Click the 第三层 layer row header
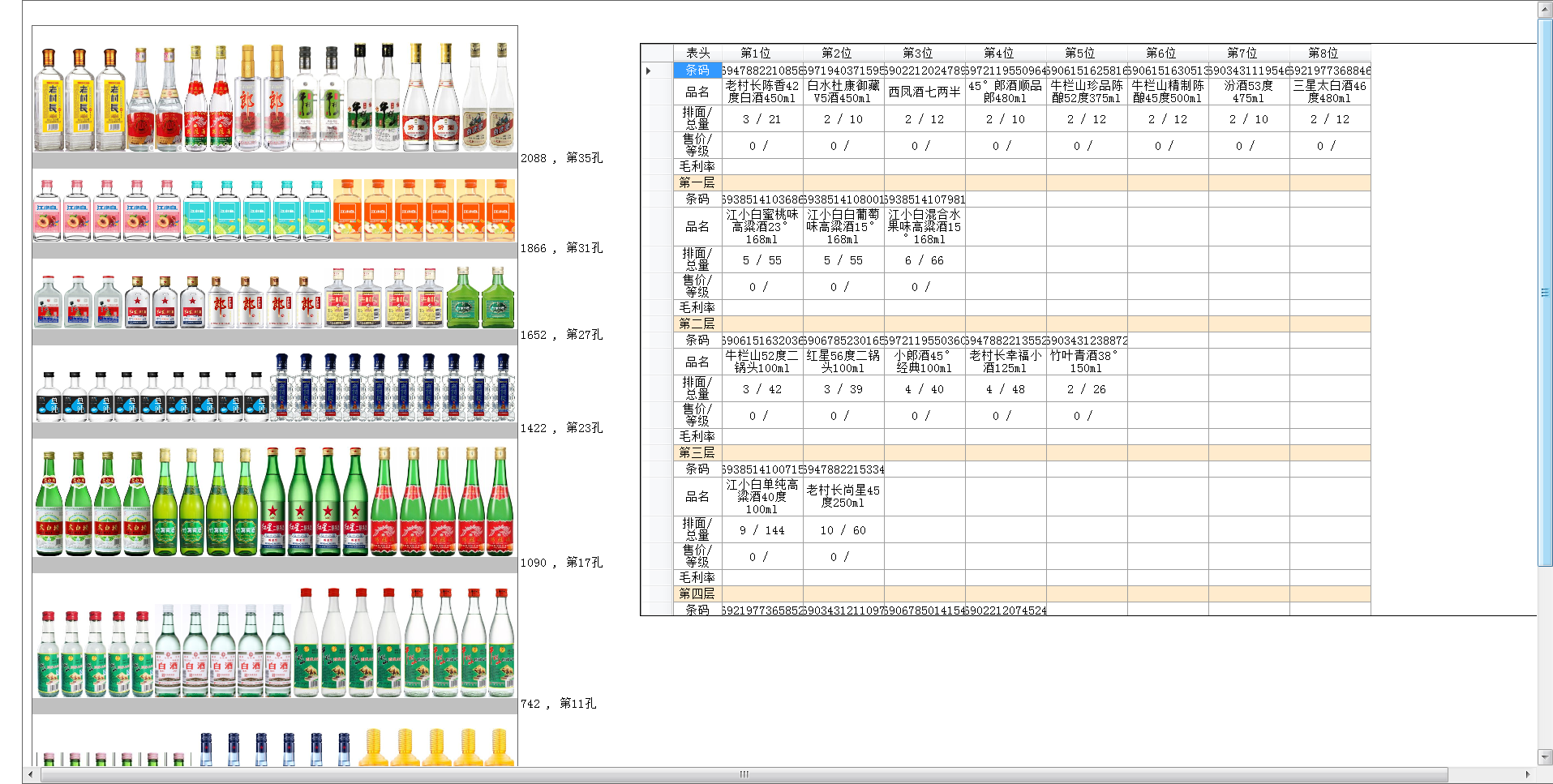The width and height of the screenshot is (1553, 784). click(697, 453)
